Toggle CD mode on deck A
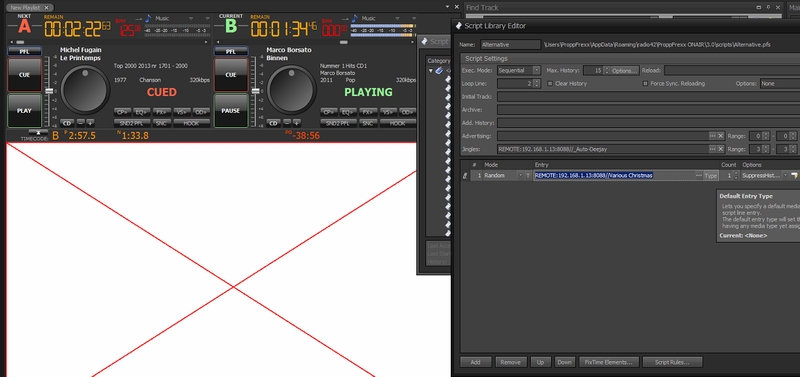 pos(67,123)
